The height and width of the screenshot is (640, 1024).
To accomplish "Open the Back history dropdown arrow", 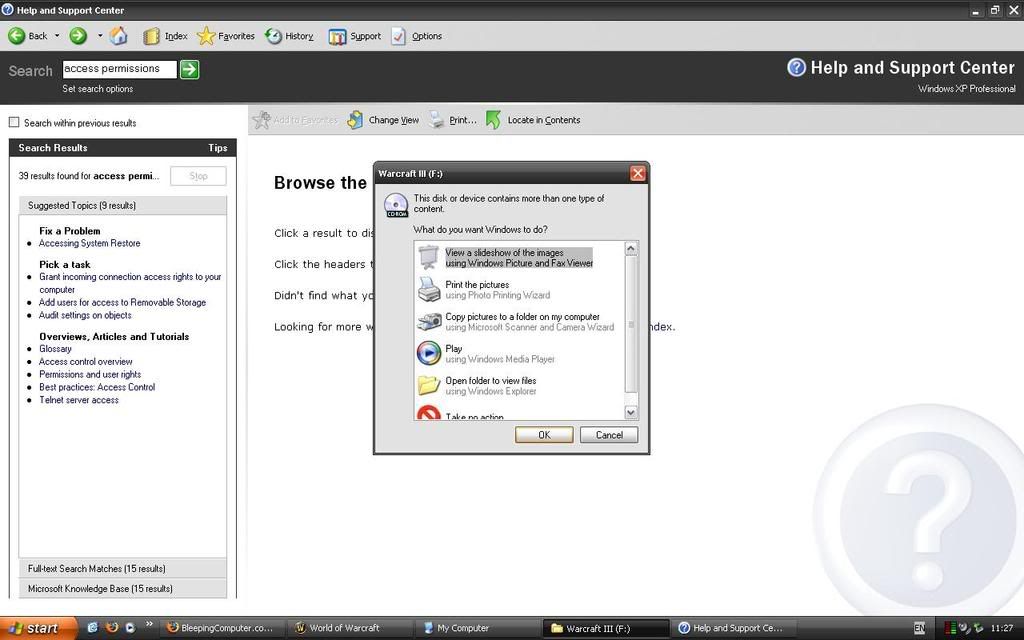I will [57, 36].
